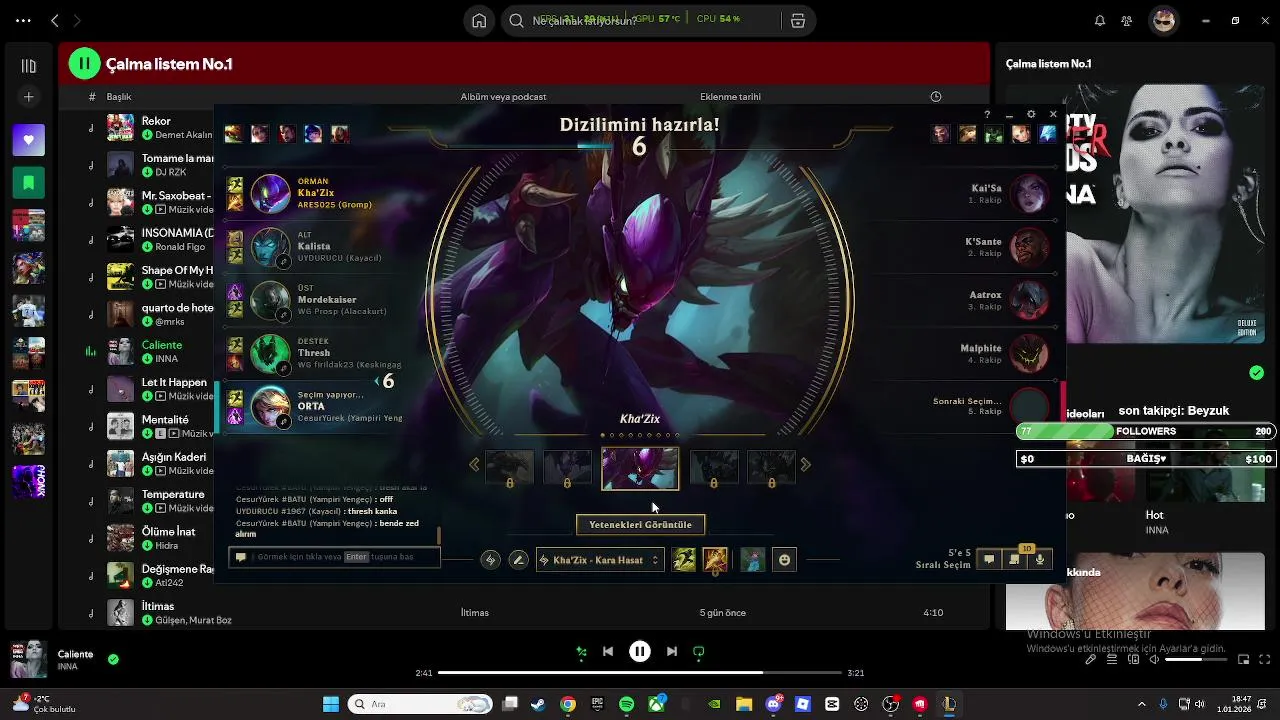Toggle Spotify repeat mode
1280x720 pixels.
pyautogui.click(x=699, y=652)
